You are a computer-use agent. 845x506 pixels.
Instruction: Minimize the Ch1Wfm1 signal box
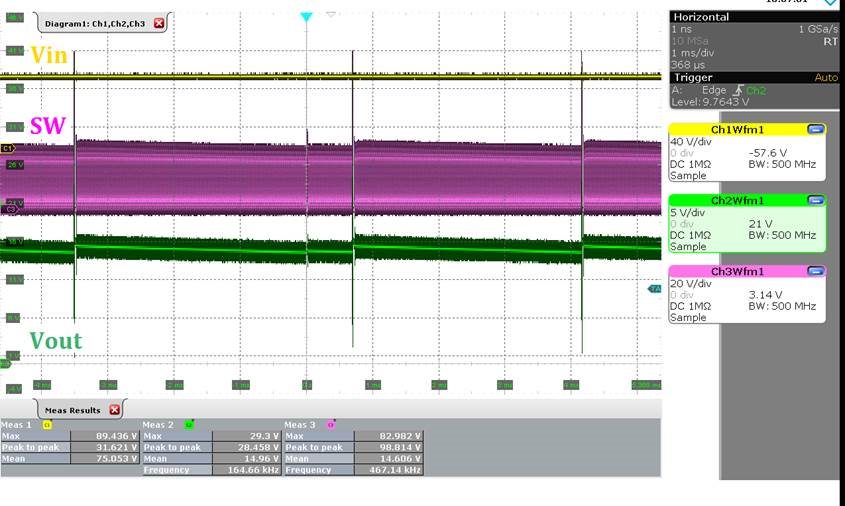[815, 129]
